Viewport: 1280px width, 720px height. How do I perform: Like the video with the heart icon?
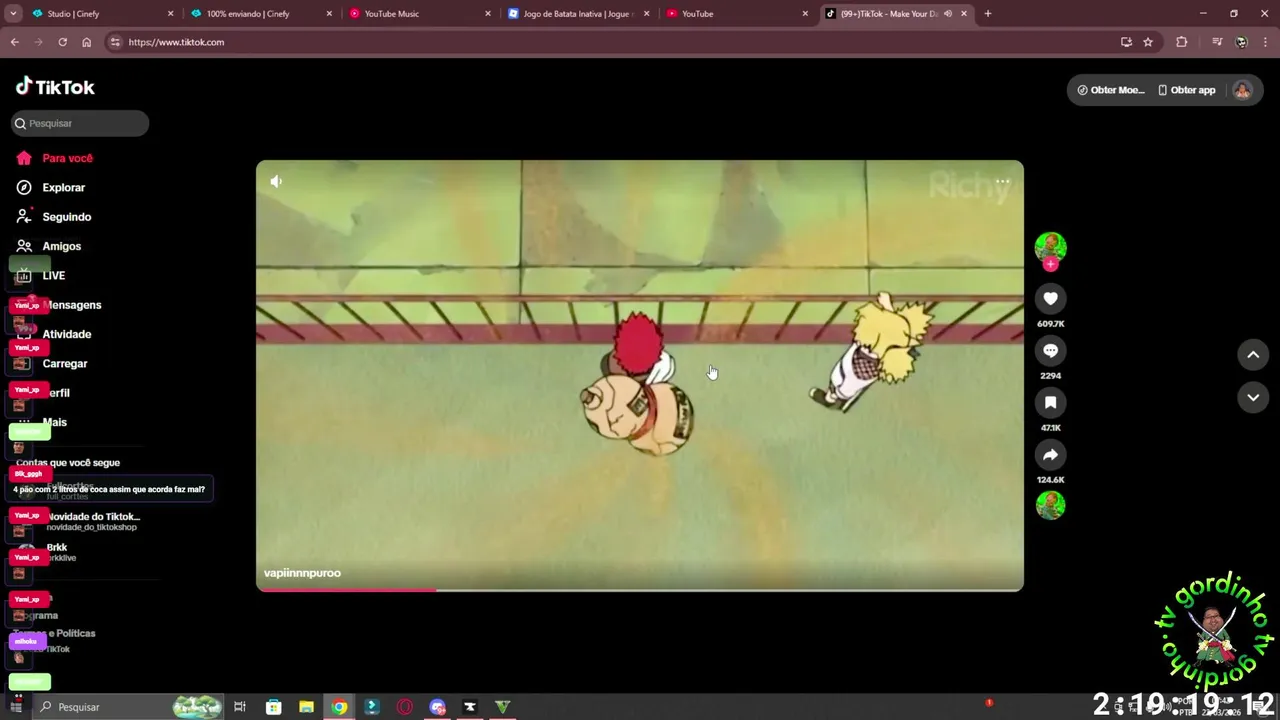[1050, 298]
